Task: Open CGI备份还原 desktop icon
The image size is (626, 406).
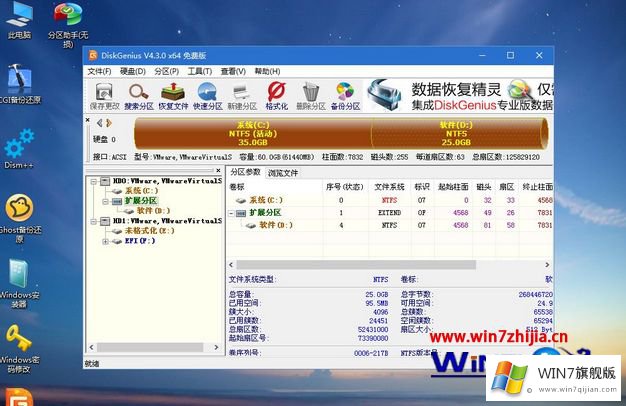Action: [20, 84]
